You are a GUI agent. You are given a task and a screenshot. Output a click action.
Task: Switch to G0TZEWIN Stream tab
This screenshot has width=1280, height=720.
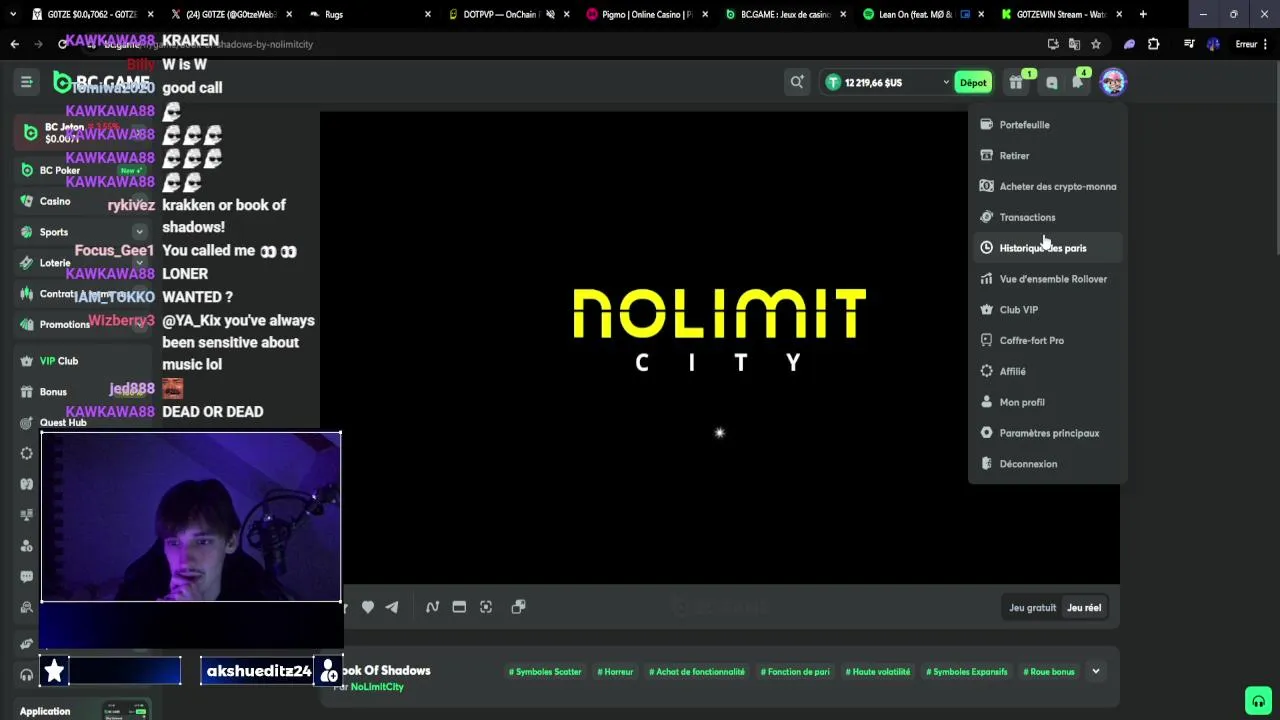click(1060, 14)
